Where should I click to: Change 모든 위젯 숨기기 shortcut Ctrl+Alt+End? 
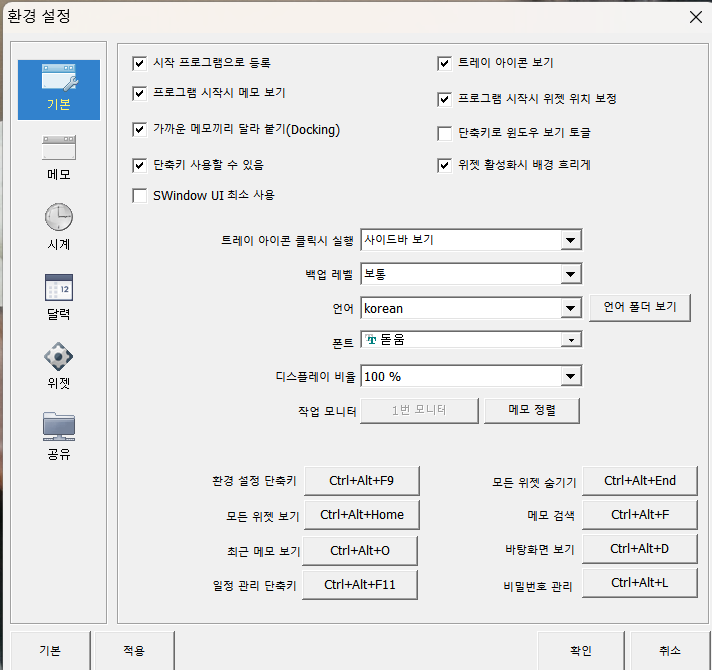pyautogui.click(x=640, y=481)
